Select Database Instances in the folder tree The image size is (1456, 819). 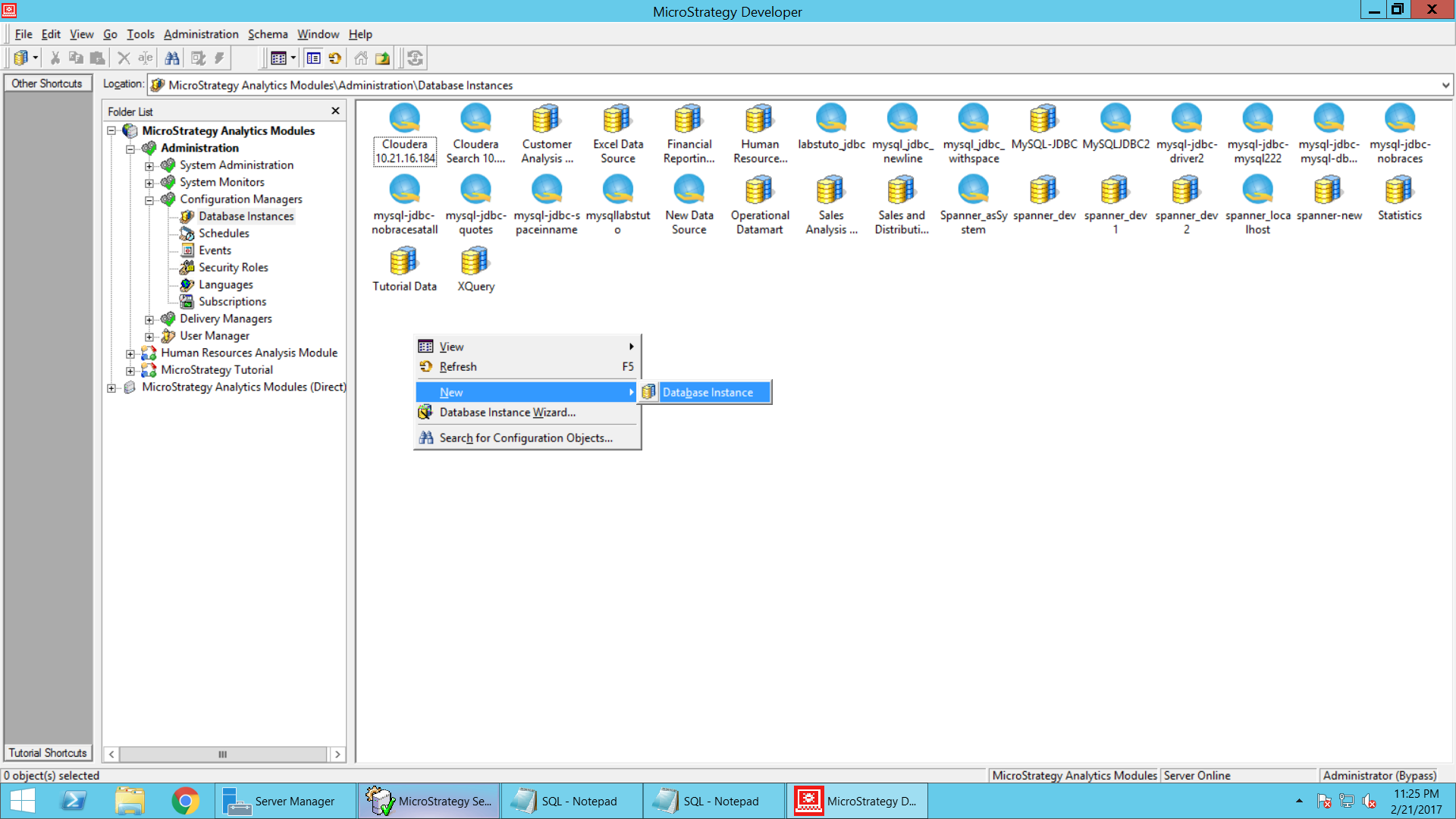coord(246,215)
